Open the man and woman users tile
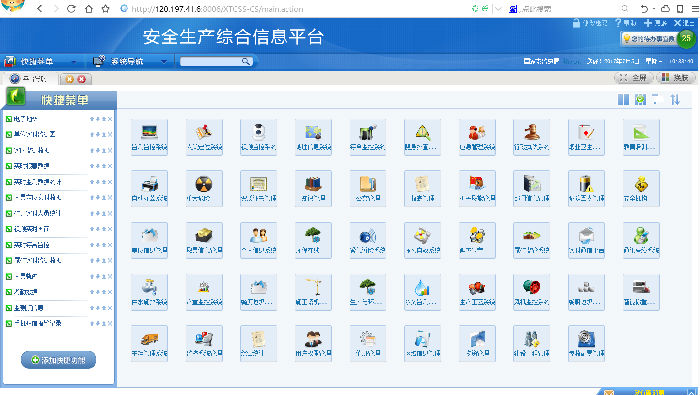The height and width of the screenshot is (395, 700). [258, 240]
